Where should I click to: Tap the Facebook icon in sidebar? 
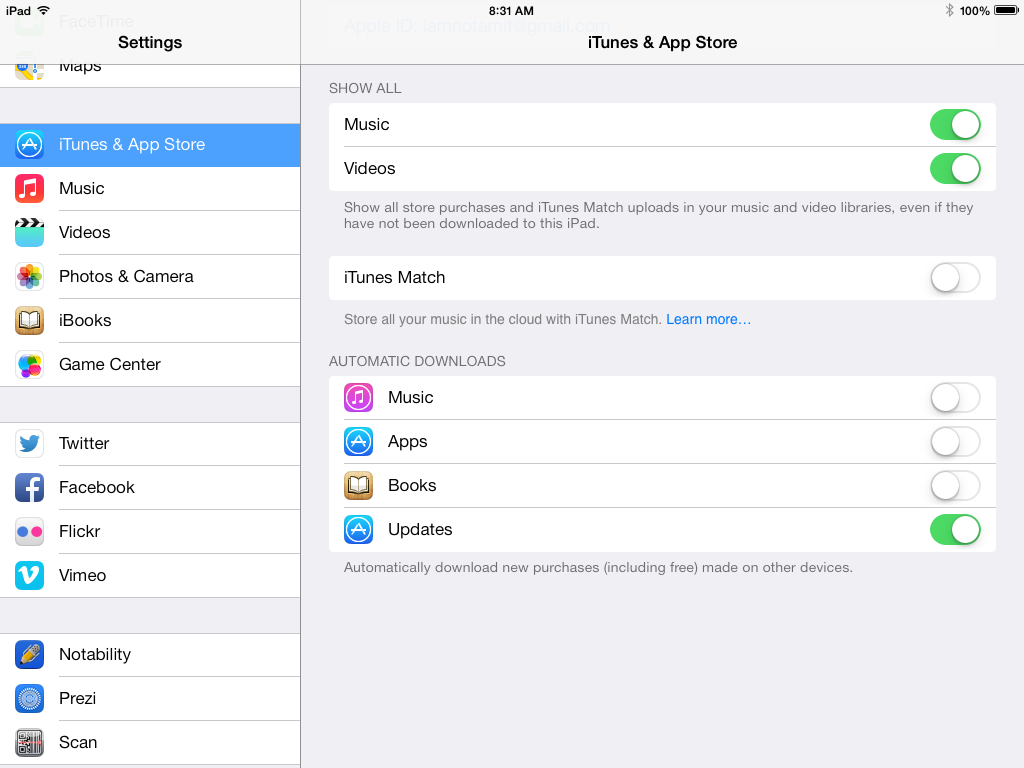click(x=30, y=487)
